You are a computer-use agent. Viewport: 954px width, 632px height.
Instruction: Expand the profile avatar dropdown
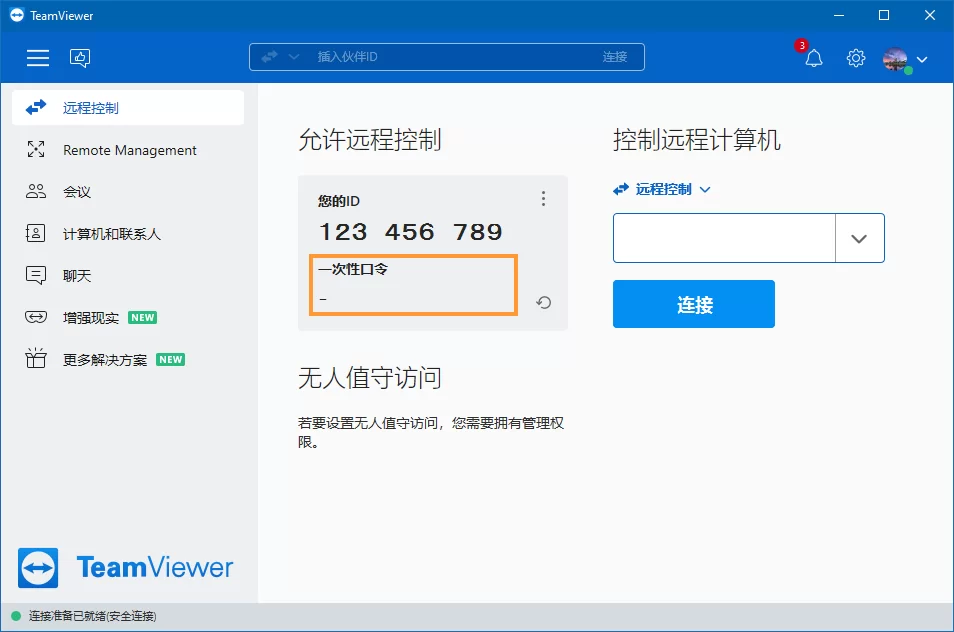pos(897,58)
